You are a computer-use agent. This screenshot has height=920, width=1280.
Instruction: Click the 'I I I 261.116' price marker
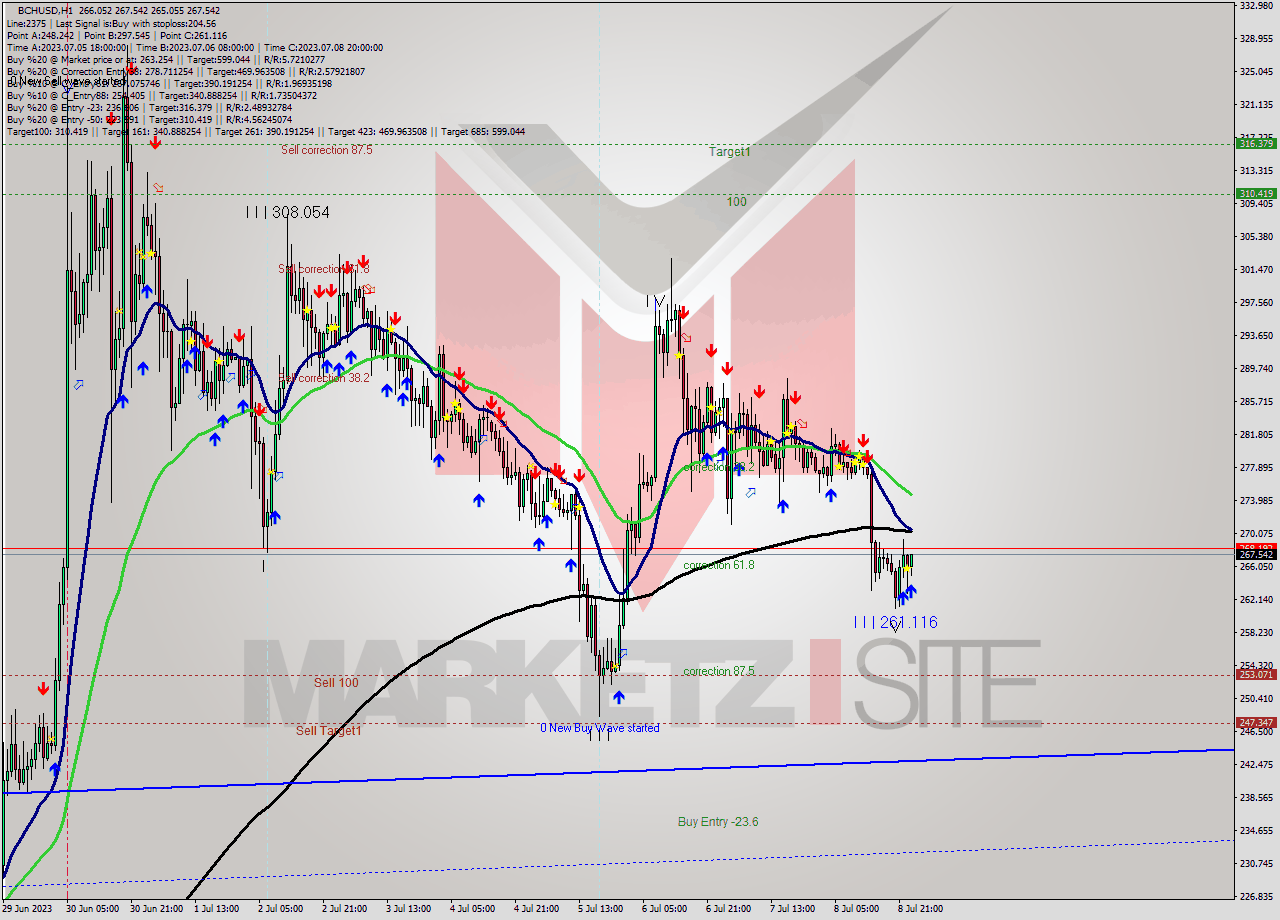[x=895, y=622]
